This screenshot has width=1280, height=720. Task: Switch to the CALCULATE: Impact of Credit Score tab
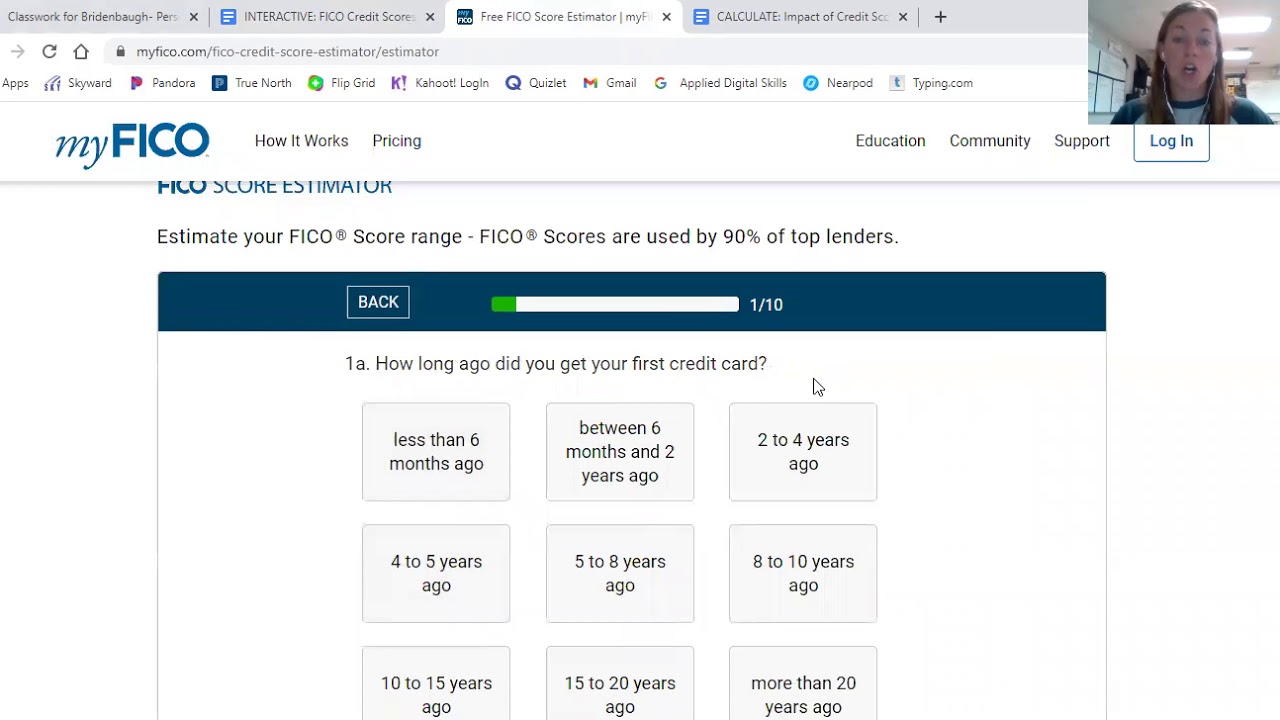click(x=800, y=17)
